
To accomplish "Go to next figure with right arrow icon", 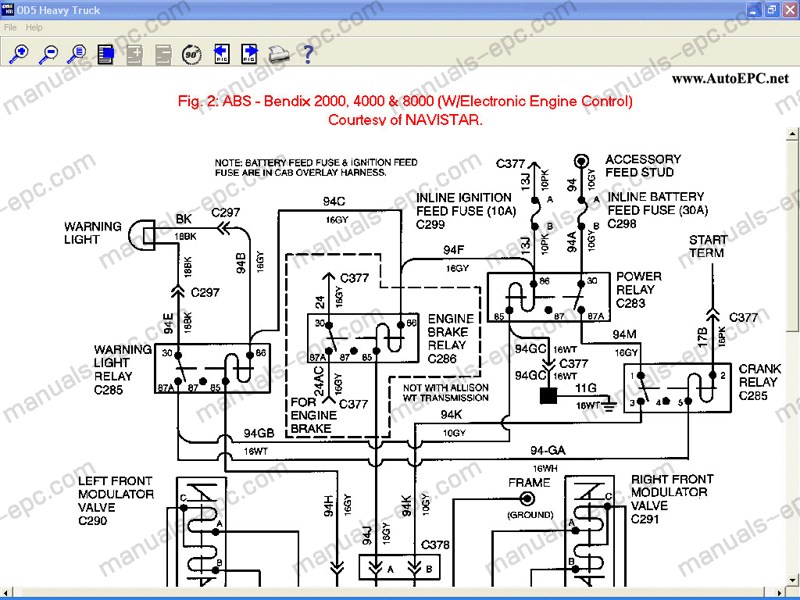I will 249,54.
